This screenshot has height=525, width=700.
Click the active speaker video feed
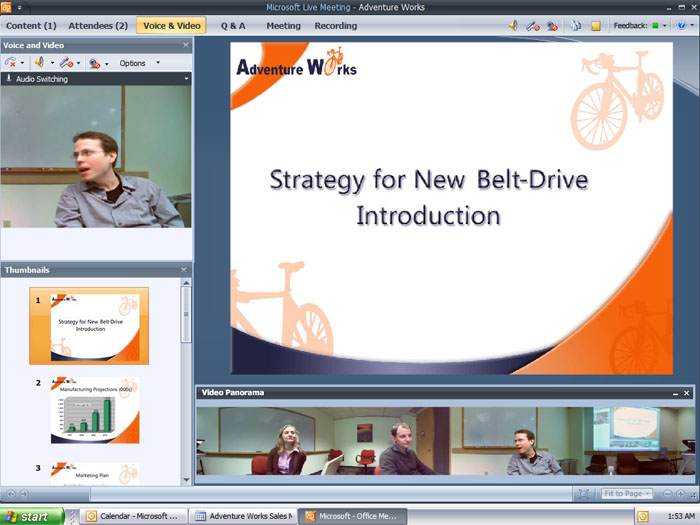[x=96, y=156]
